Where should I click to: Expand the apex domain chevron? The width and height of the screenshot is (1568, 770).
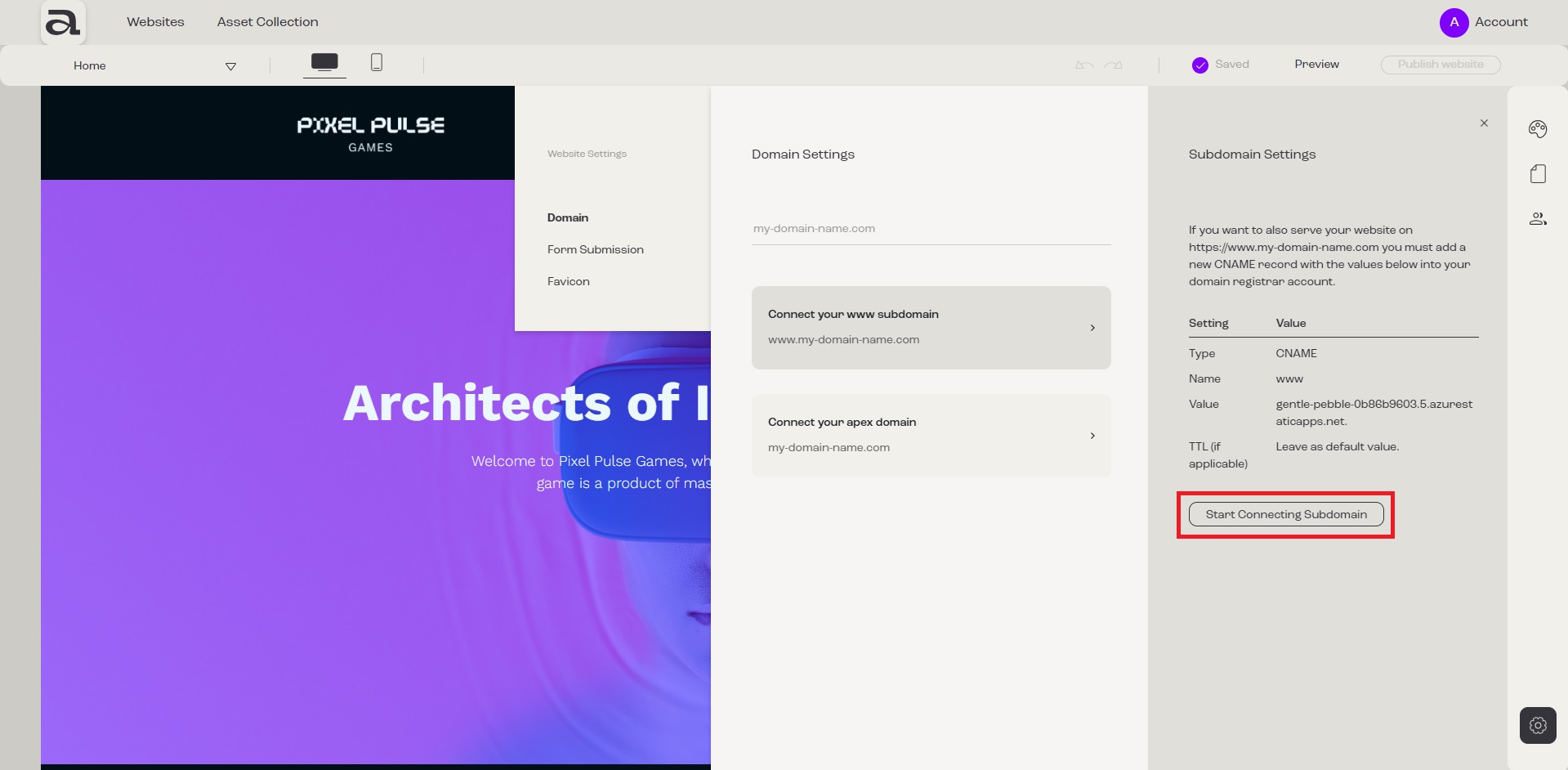click(x=1092, y=436)
